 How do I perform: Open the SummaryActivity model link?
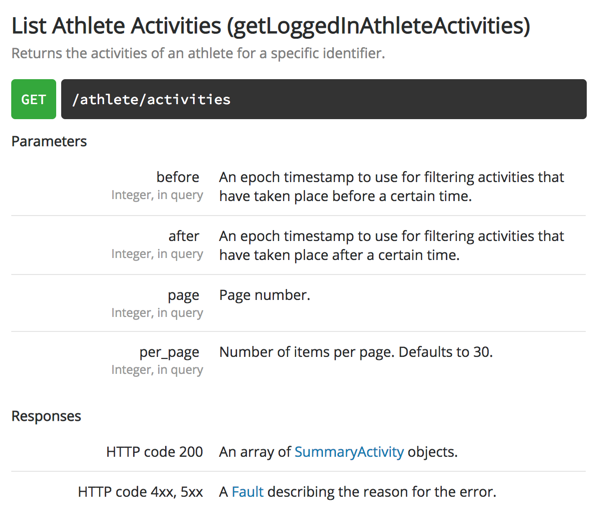349,452
